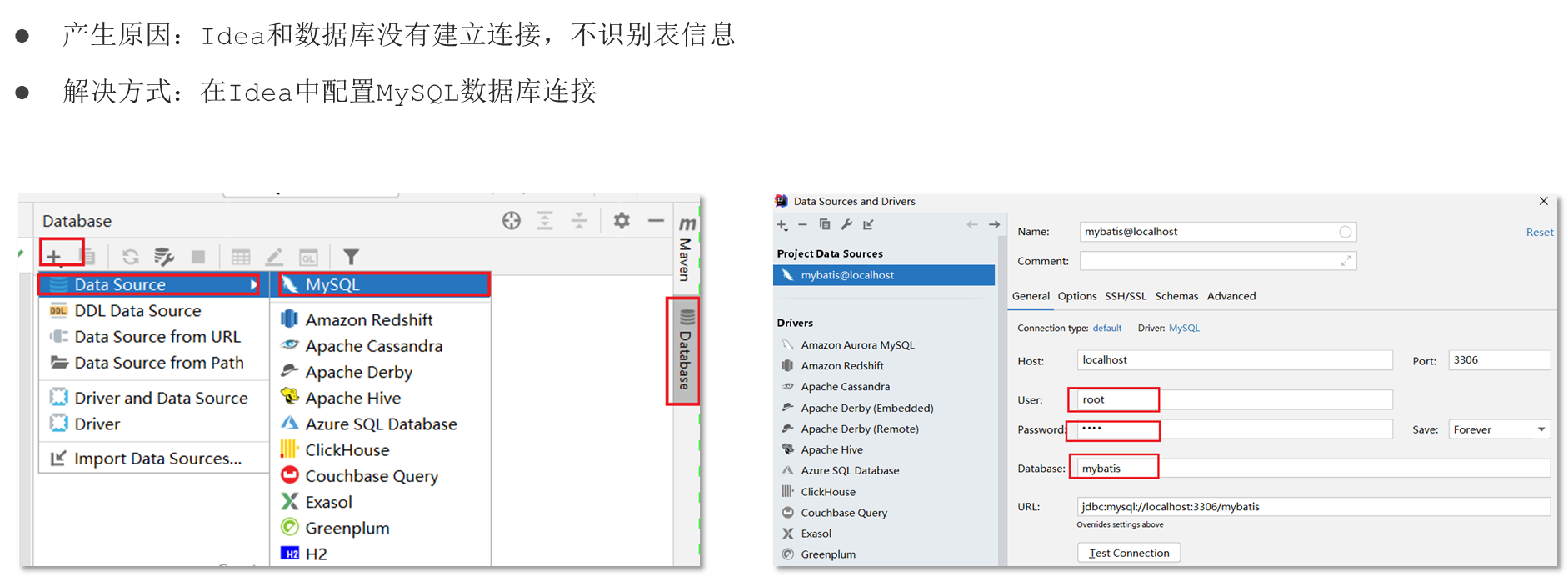Click the duplicate icon in Data Sources dialog
Image resolution: width=1568 pixels, height=577 pixels.
tap(825, 224)
